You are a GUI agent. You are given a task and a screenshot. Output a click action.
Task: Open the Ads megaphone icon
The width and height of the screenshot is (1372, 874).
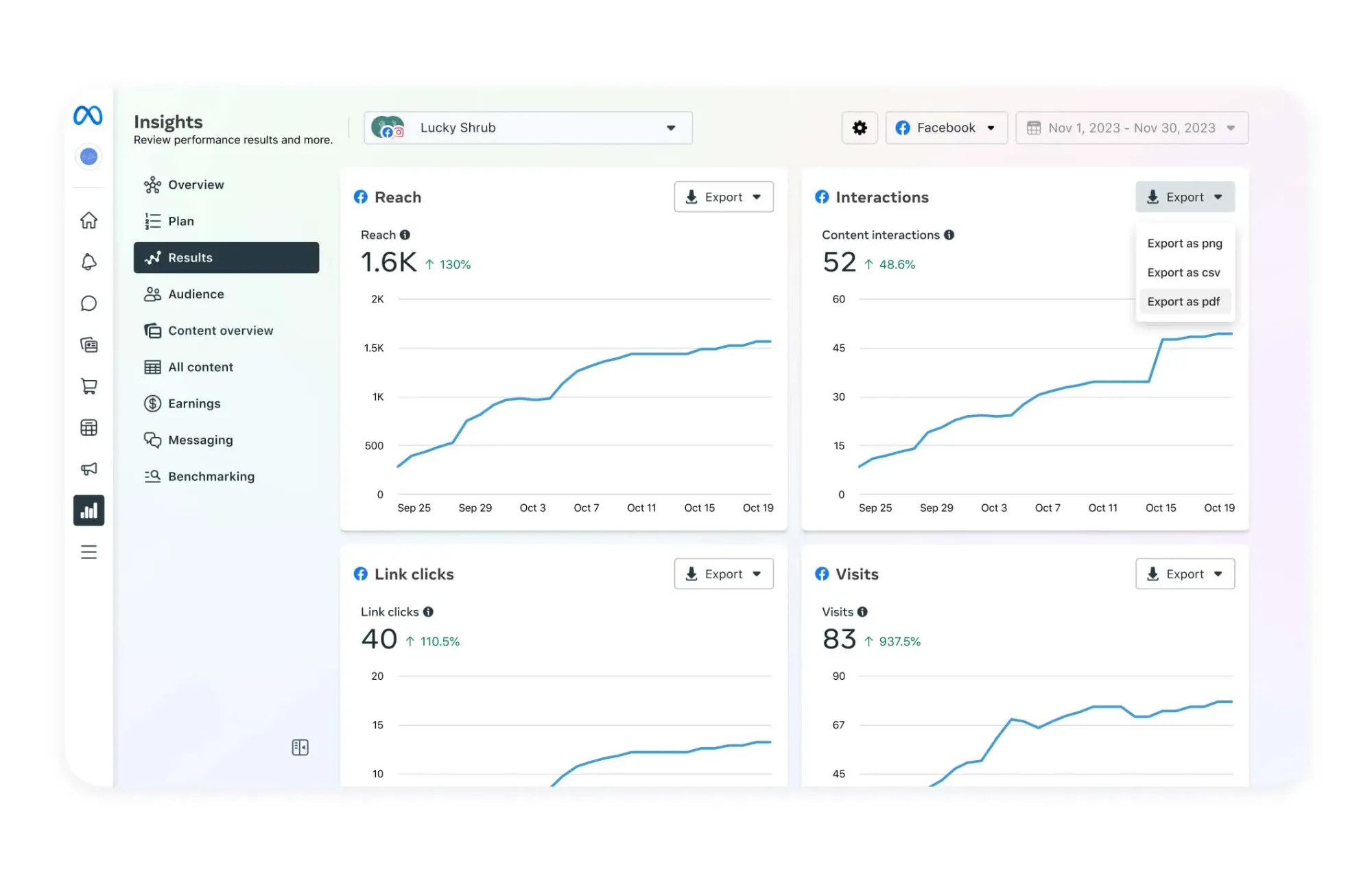click(88, 469)
